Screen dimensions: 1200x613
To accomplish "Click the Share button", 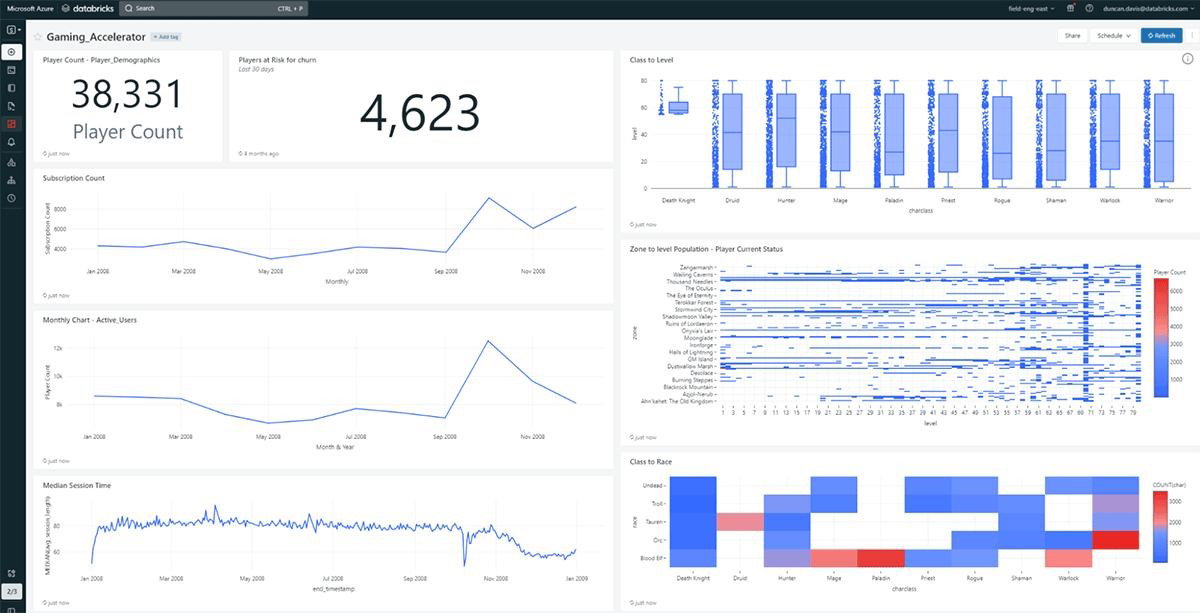I will (x=1072, y=35).
